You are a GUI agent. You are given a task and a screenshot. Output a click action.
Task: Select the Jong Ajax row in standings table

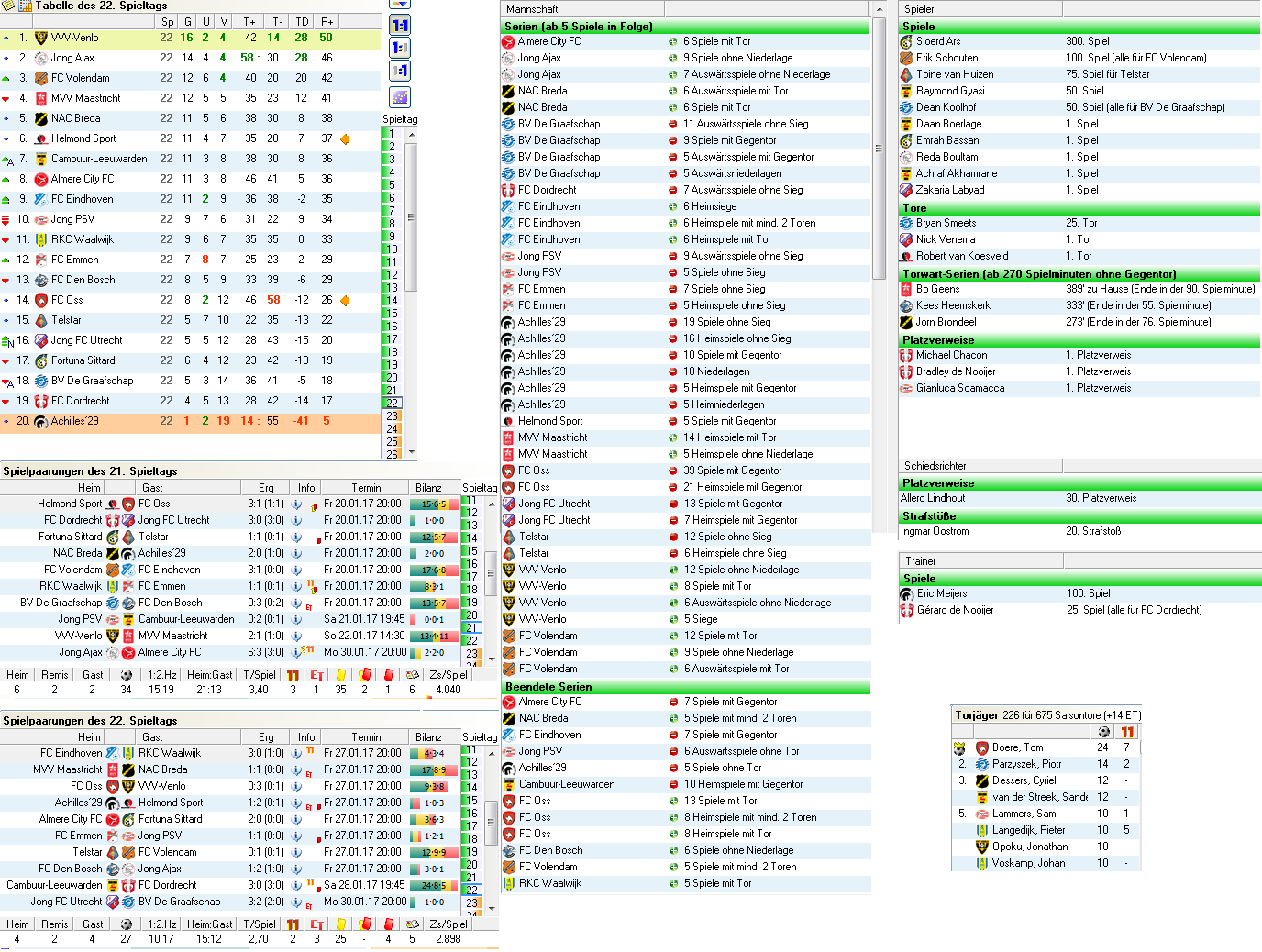pos(191,58)
